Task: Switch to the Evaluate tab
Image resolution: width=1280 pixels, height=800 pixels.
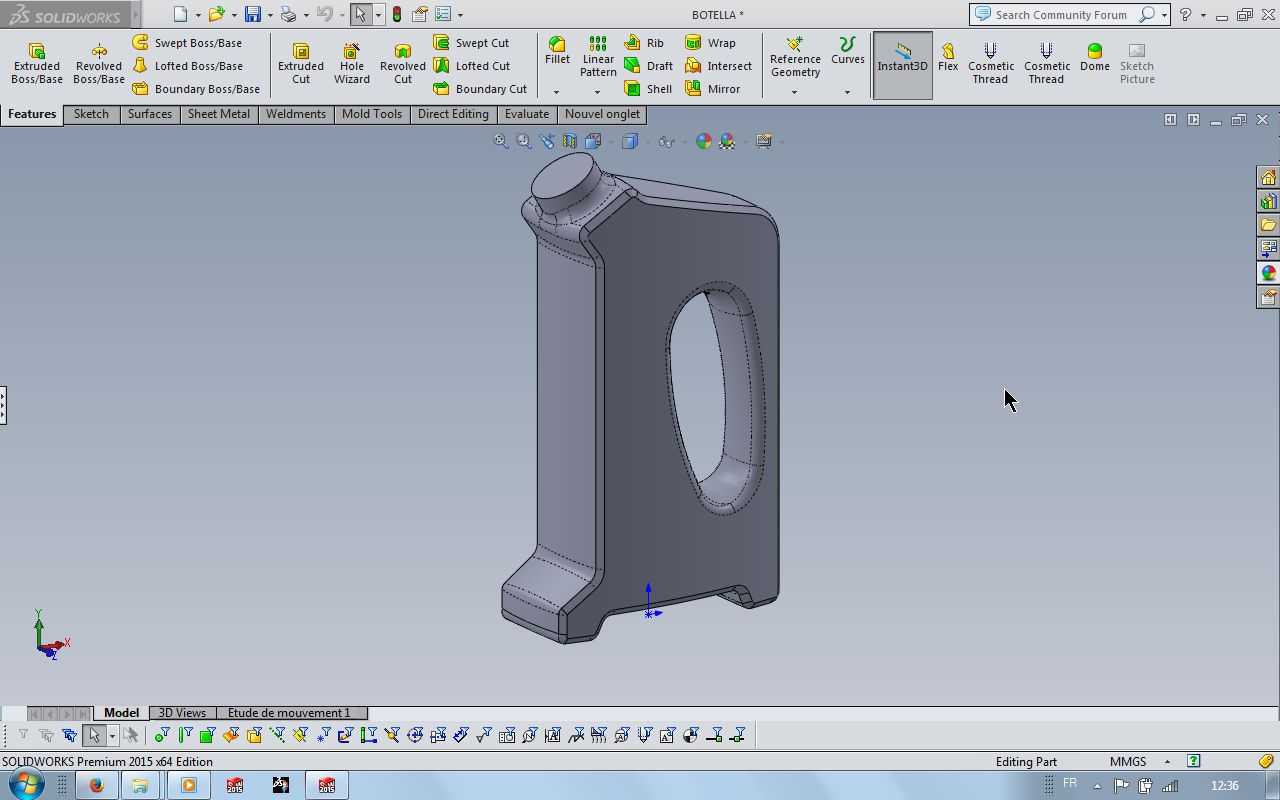Action: click(x=527, y=114)
